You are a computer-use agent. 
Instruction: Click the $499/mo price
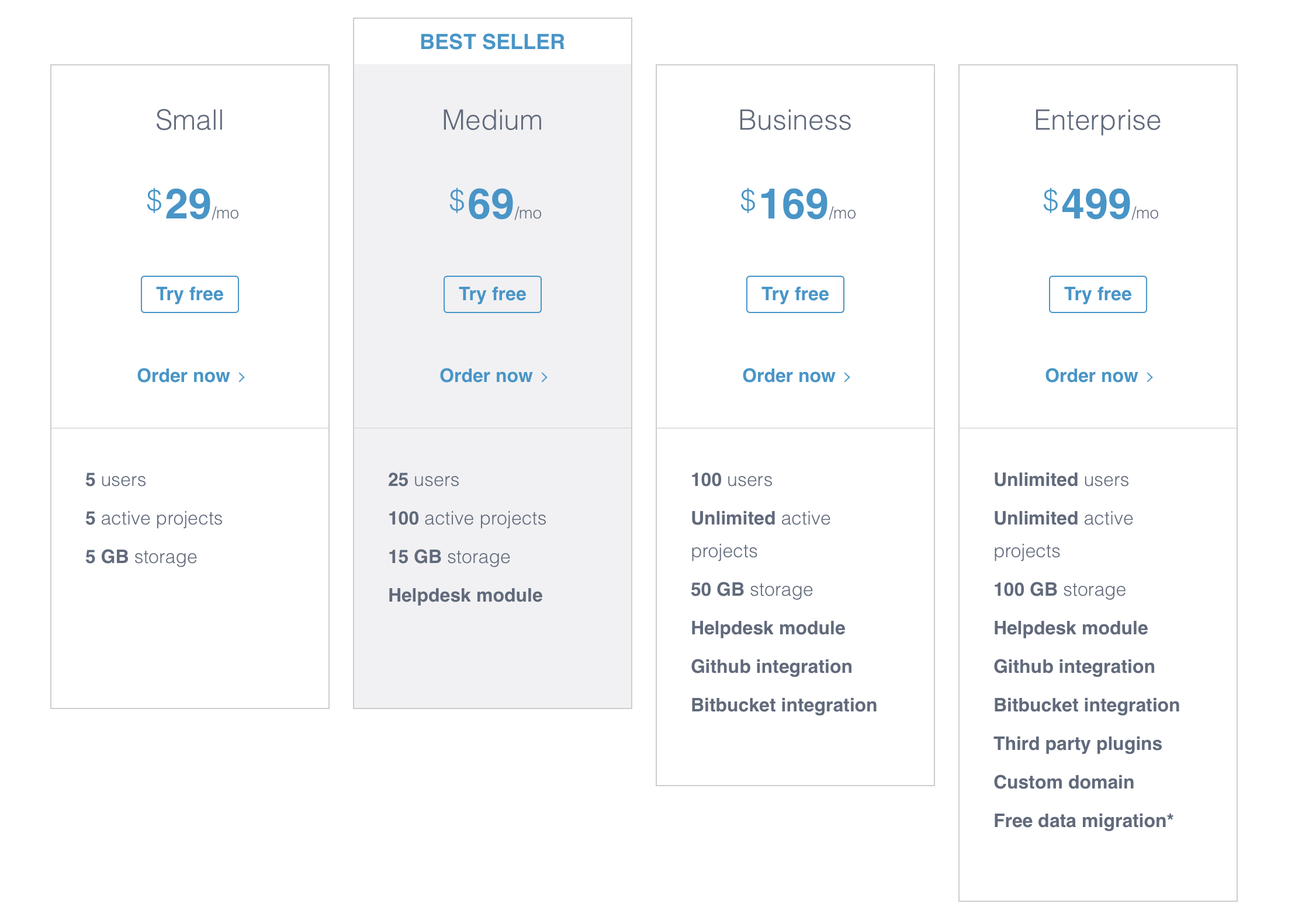coord(1100,204)
